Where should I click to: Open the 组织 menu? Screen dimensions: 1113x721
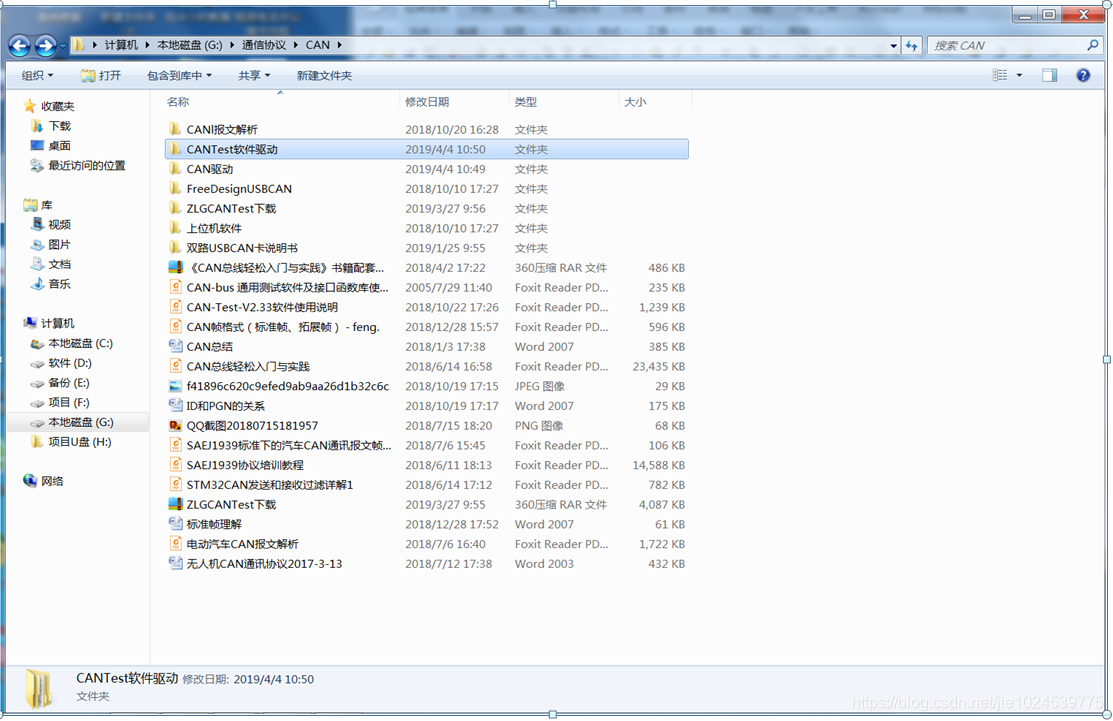point(37,75)
